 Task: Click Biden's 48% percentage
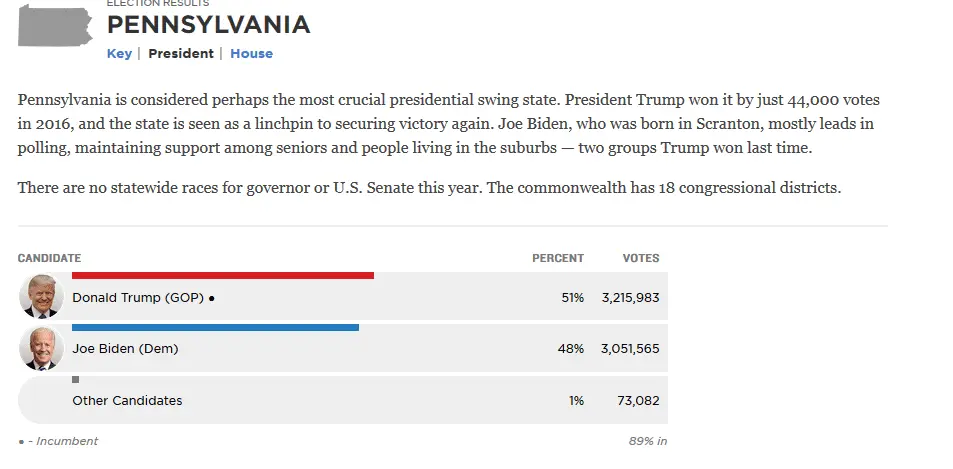tap(571, 349)
